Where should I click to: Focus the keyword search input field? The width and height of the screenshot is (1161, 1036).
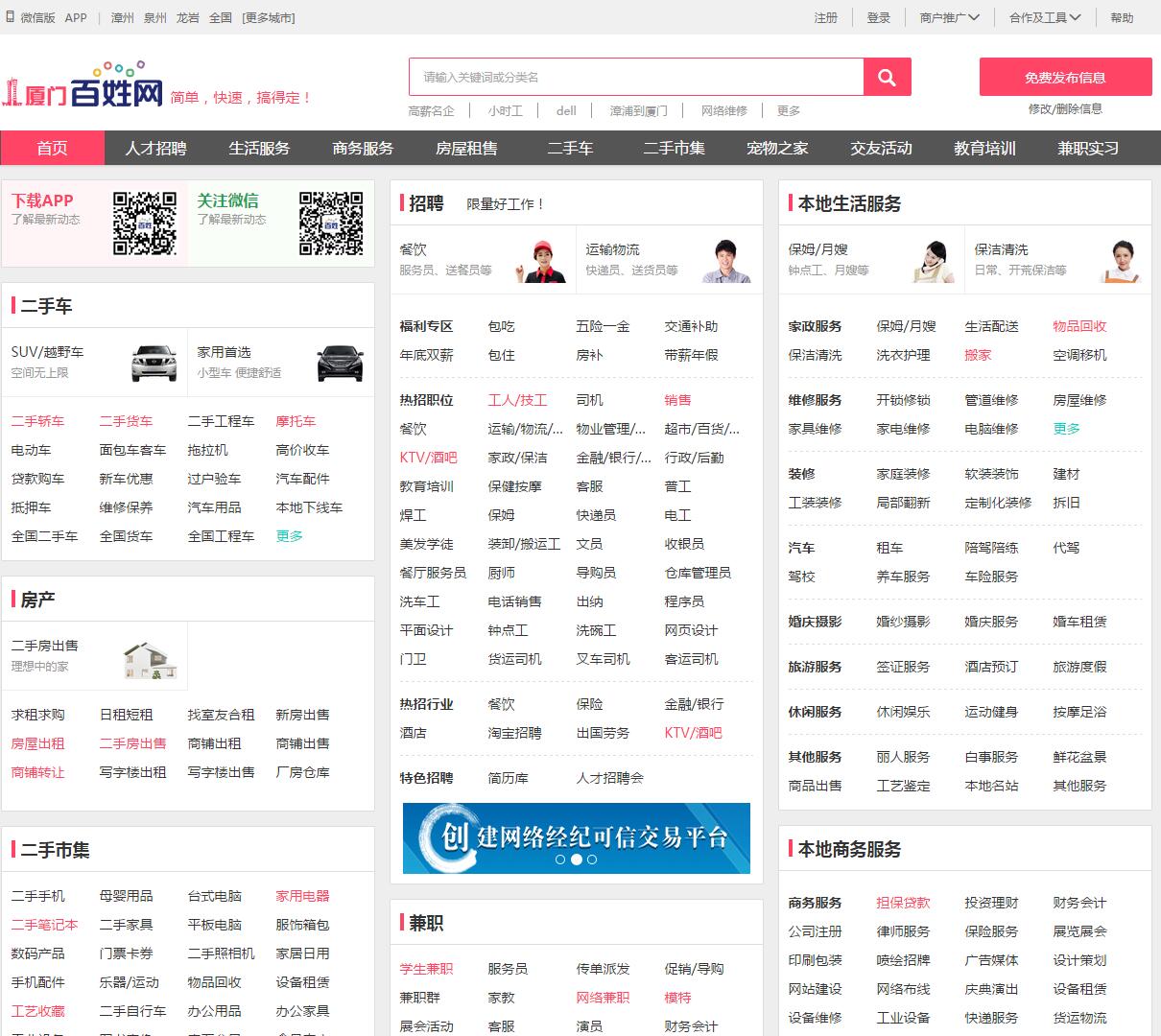tap(636, 78)
